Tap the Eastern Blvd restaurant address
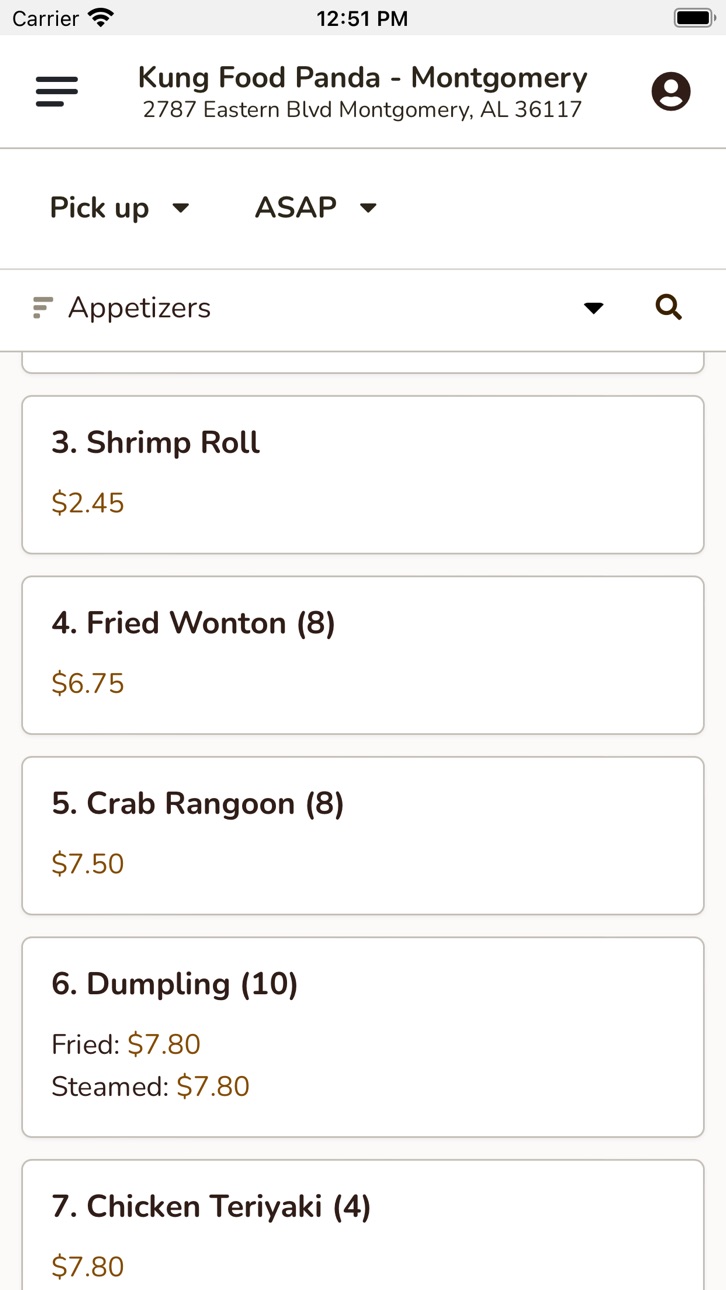The width and height of the screenshot is (726, 1290). pyautogui.click(x=362, y=109)
